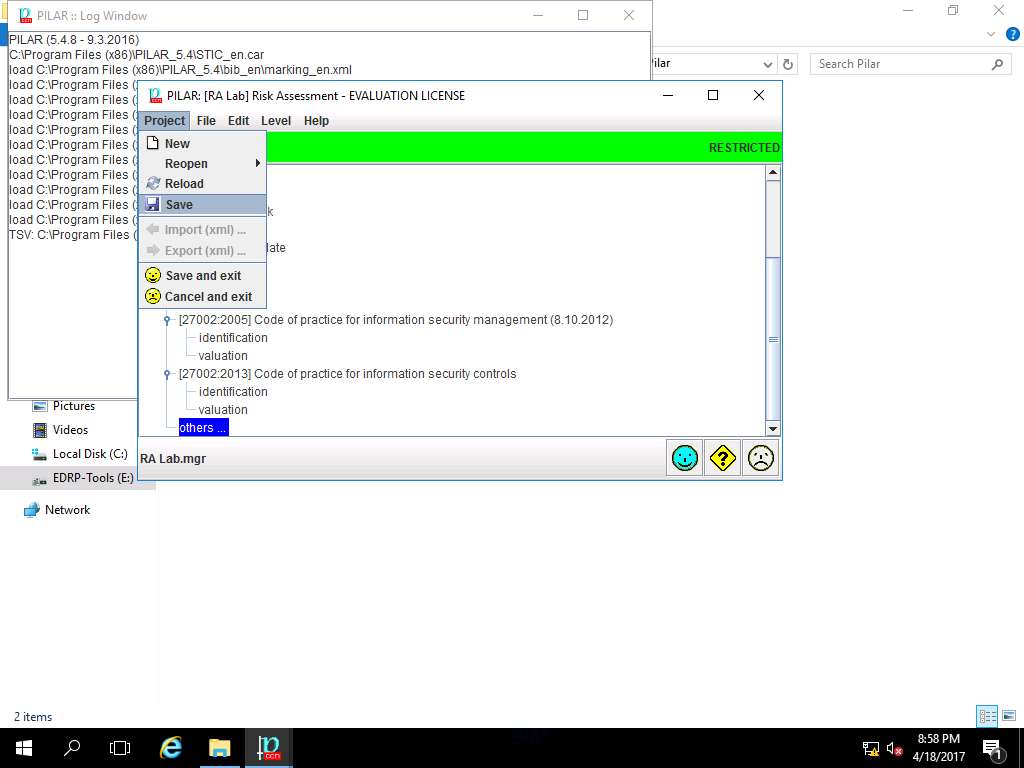Click the Save floppy disk icon

point(153,204)
